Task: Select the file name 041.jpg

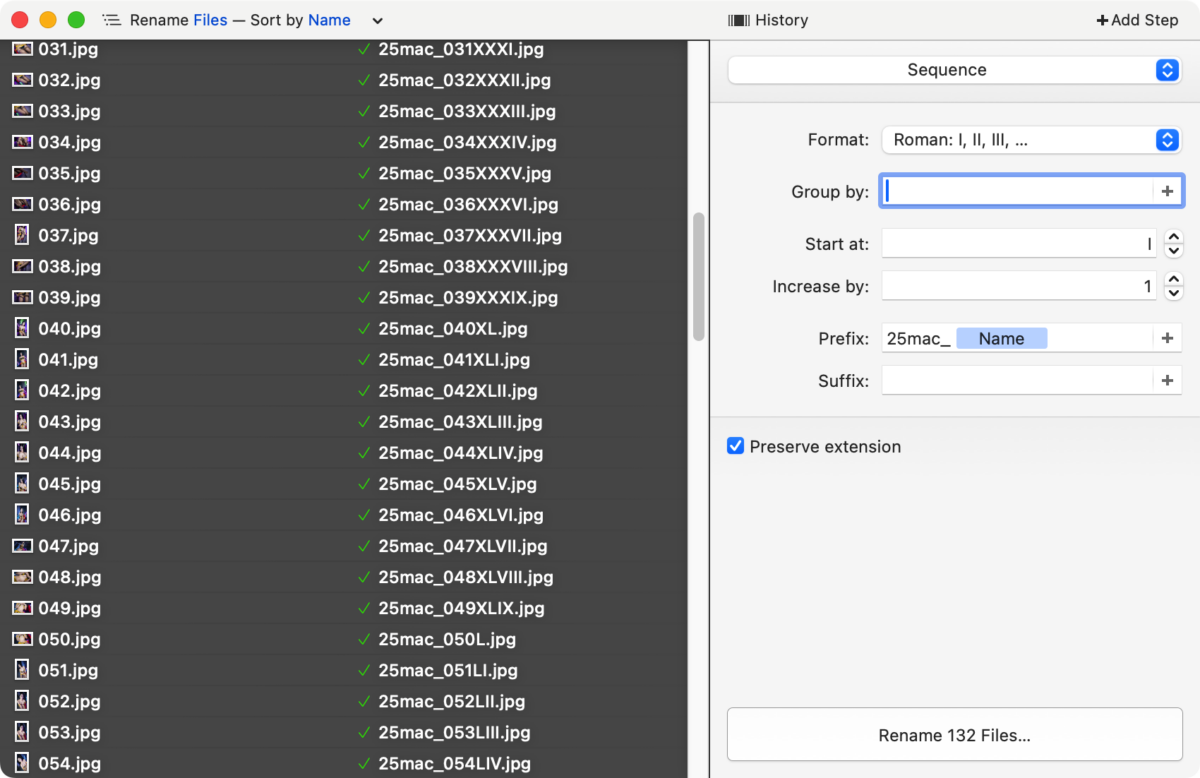Action: pyautogui.click(x=70, y=359)
